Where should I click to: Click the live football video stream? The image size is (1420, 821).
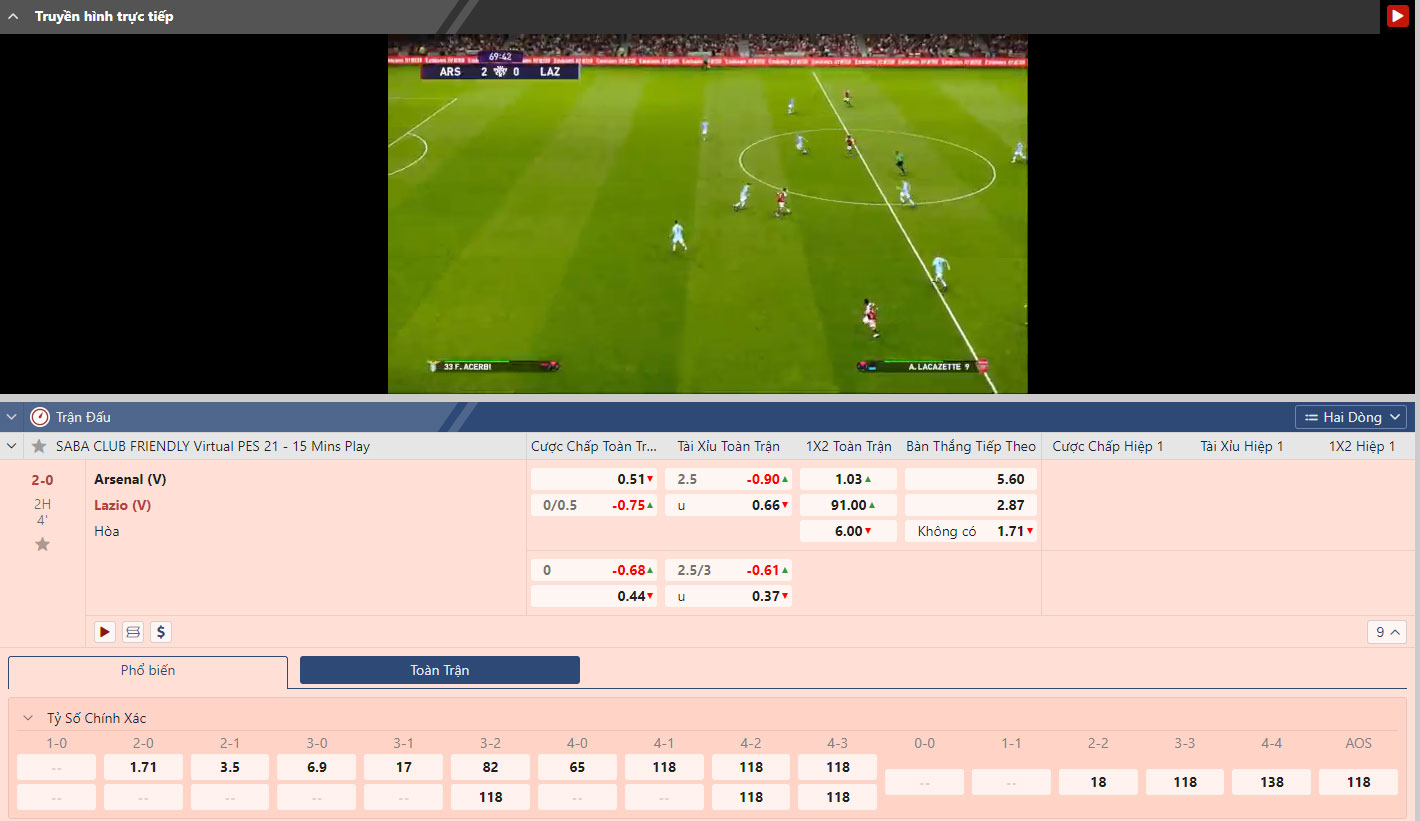[708, 214]
